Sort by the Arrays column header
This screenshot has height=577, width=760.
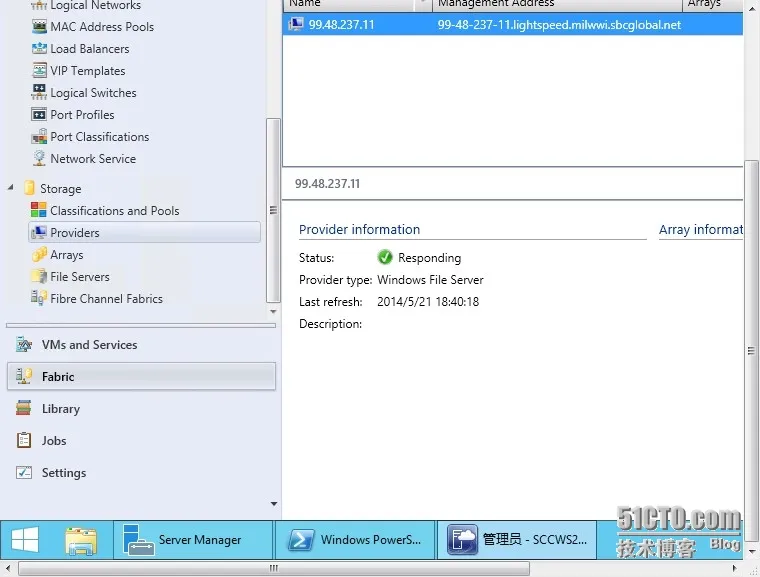(x=713, y=4)
